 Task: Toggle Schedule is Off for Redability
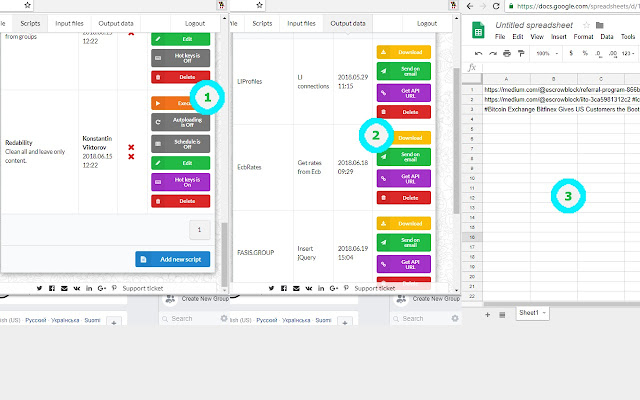(x=180, y=144)
